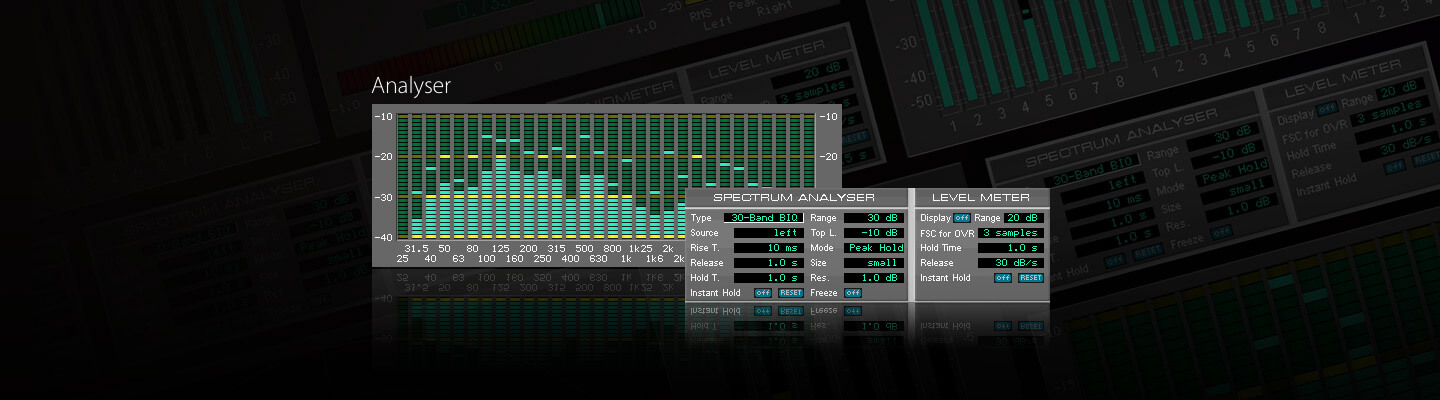This screenshot has width=1440, height=400.
Task: Click the spectrum bar above the 31.5 label
Action: (417, 177)
